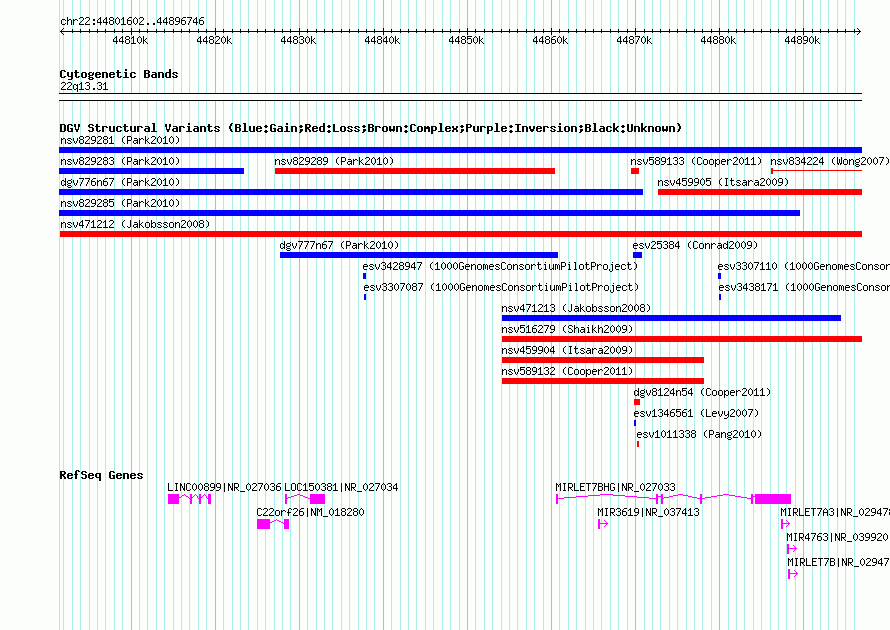Screen dimensions: 890x630
Task: Click the 44860k ruler tick
Action: [x=551, y=40]
